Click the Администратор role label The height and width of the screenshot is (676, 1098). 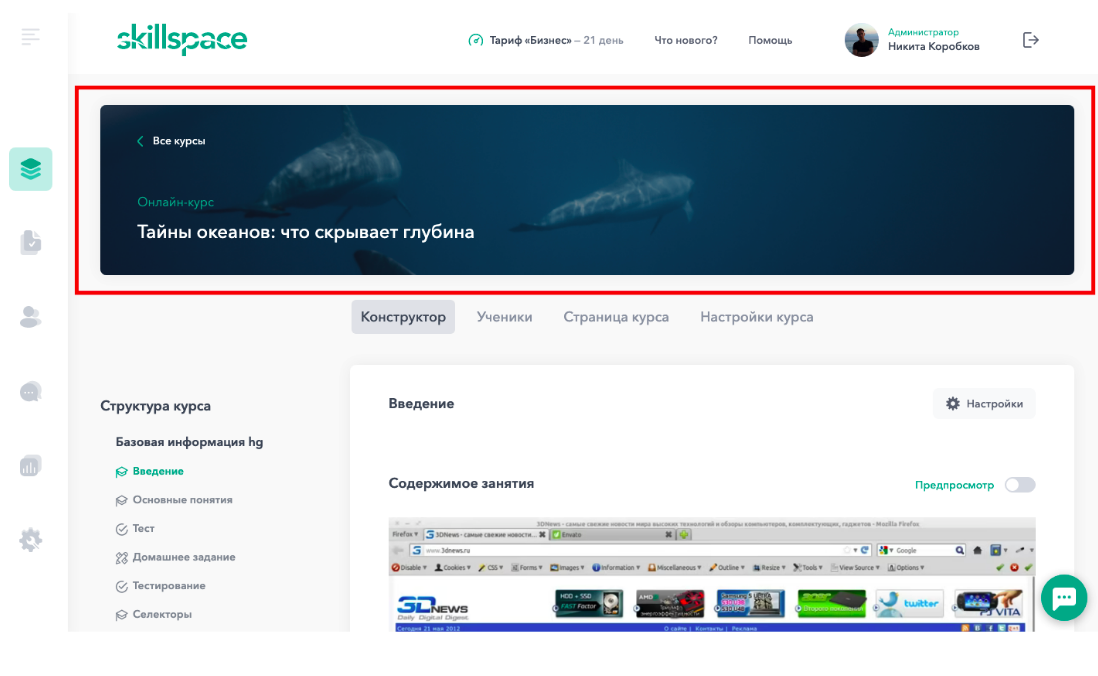coord(923,32)
